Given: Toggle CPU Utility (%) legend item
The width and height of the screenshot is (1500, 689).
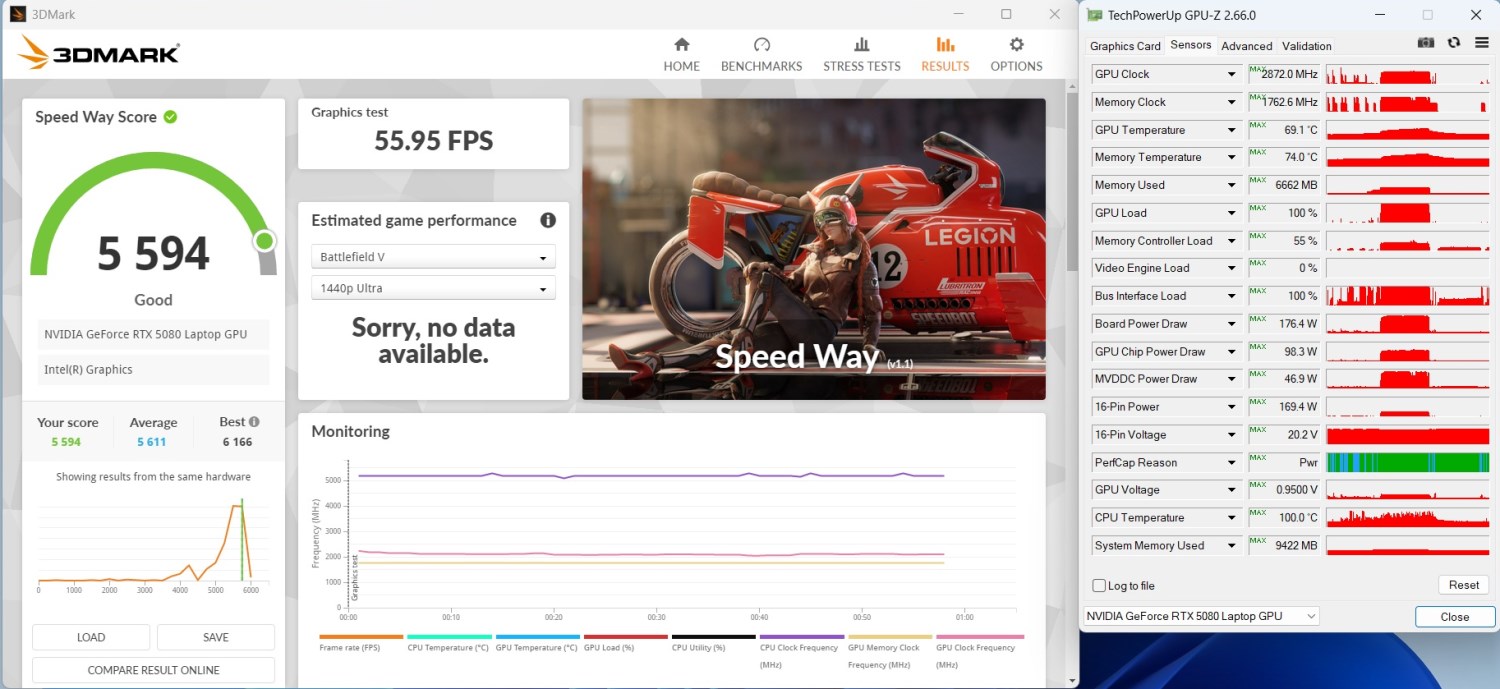Looking at the screenshot, I should [713, 644].
